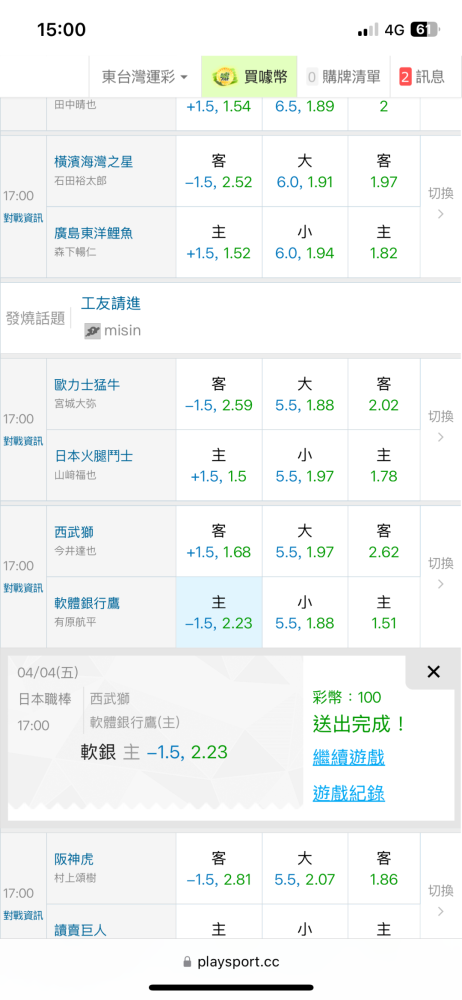Open the 東台灣運彩 dropdown

[145, 77]
